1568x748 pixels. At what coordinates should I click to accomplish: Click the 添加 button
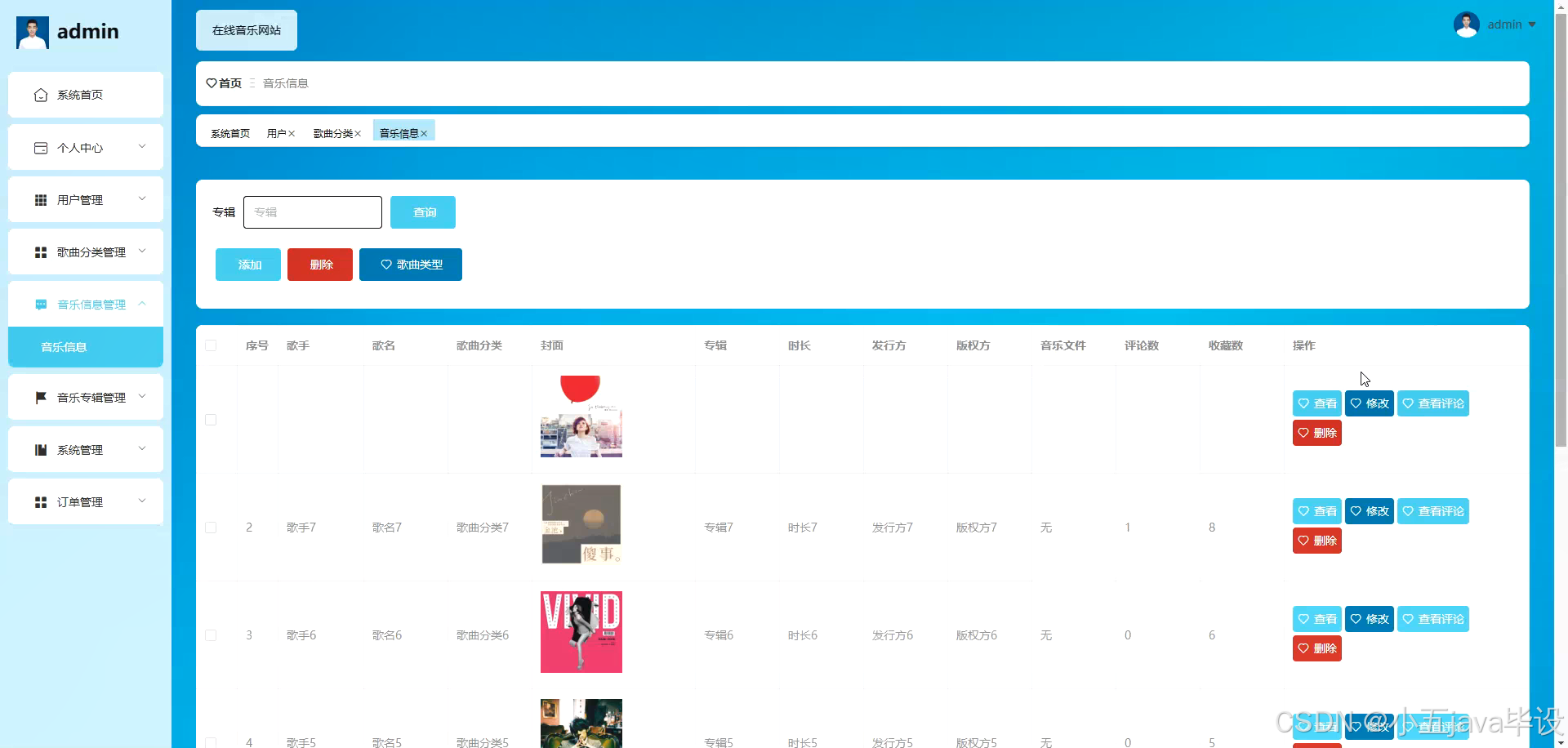[x=248, y=265]
